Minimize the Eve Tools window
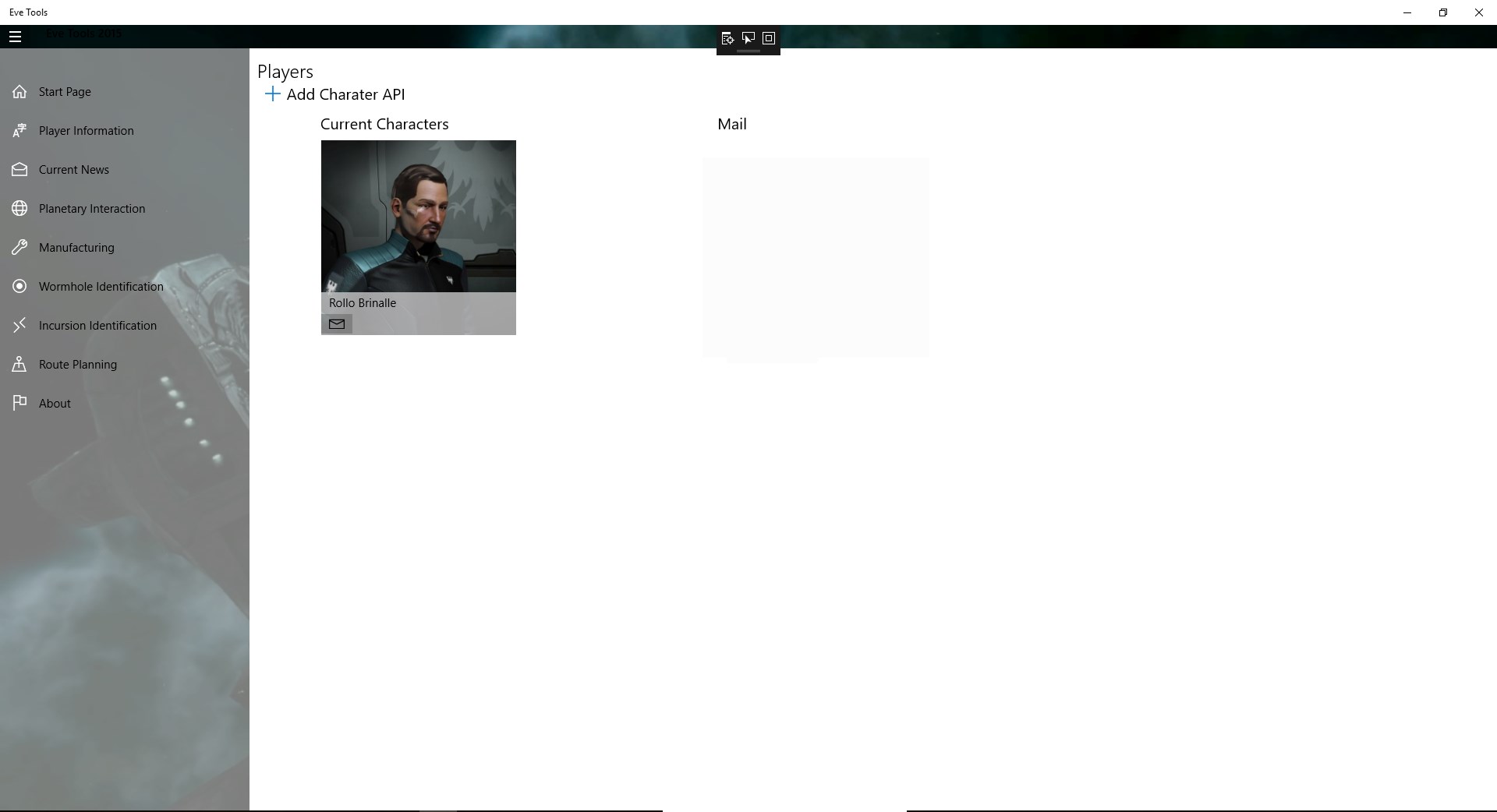 click(1407, 12)
